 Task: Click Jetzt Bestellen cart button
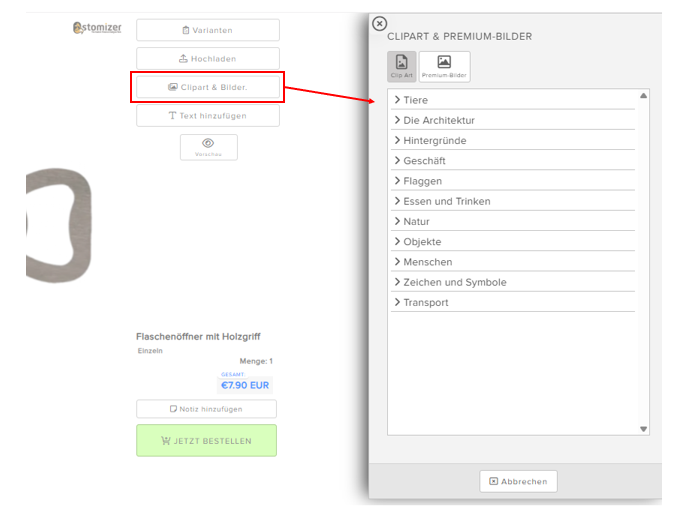[206, 440]
